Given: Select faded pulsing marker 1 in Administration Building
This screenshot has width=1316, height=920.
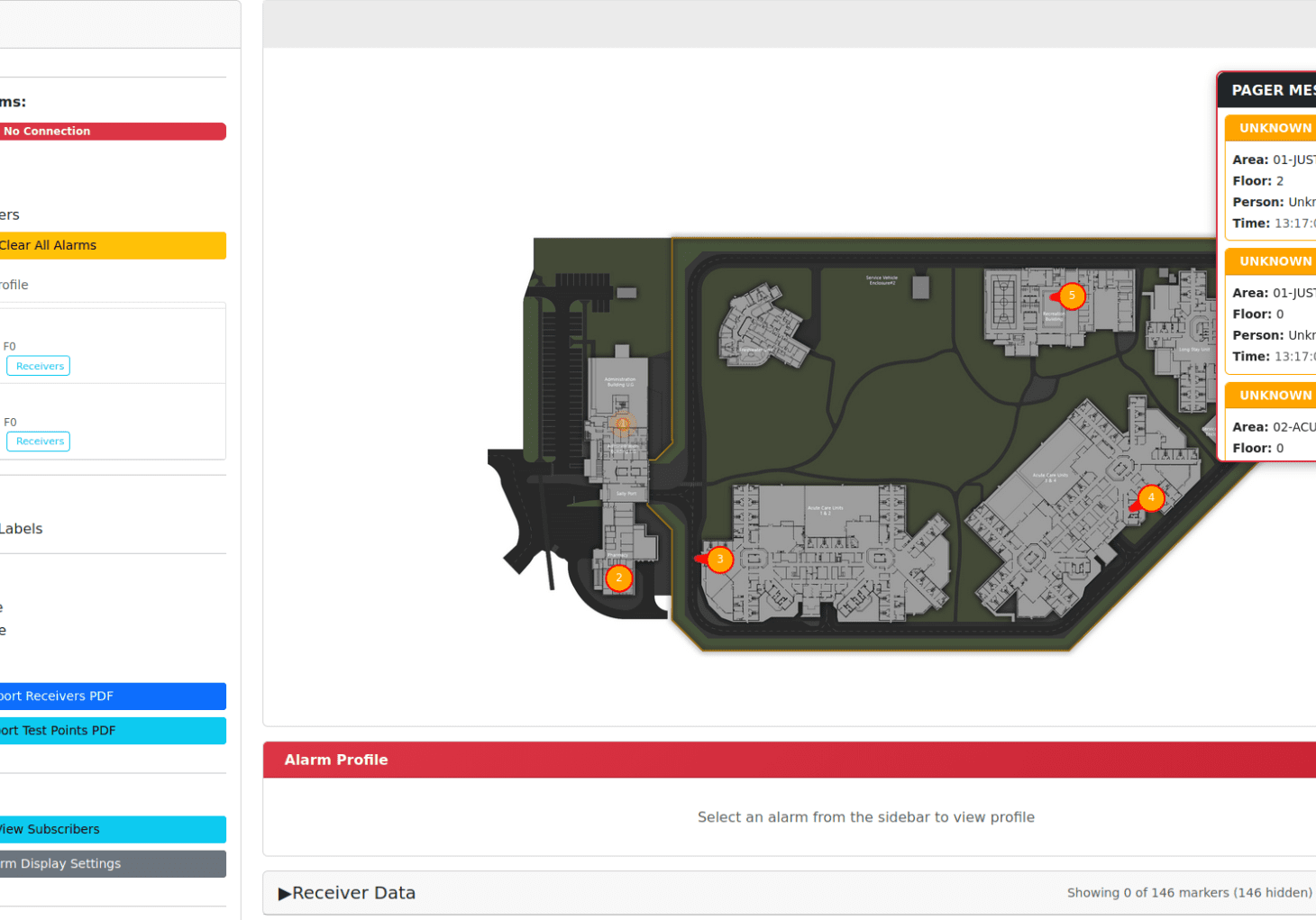Looking at the screenshot, I should (x=622, y=424).
